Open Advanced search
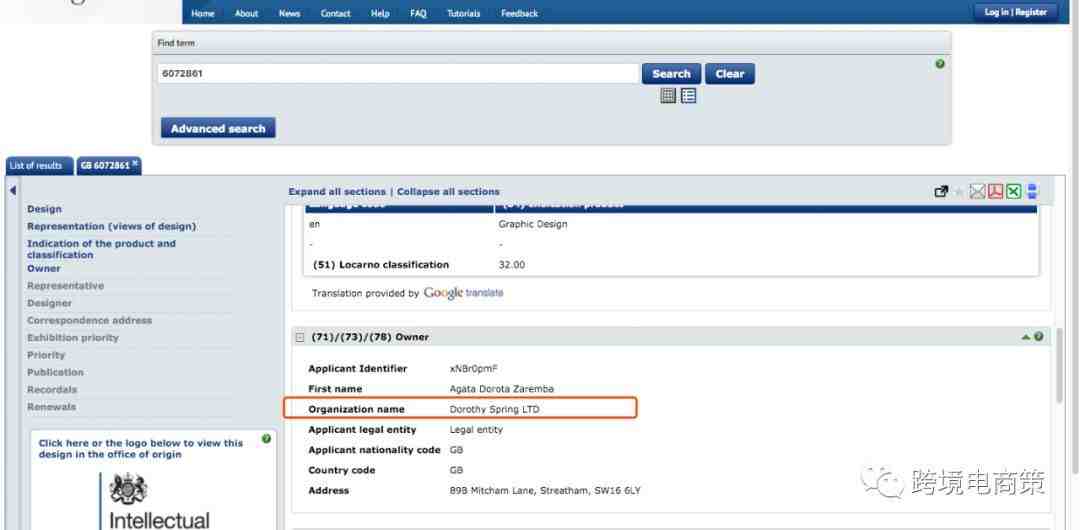This screenshot has height=530, width=1080. click(x=218, y=128)
